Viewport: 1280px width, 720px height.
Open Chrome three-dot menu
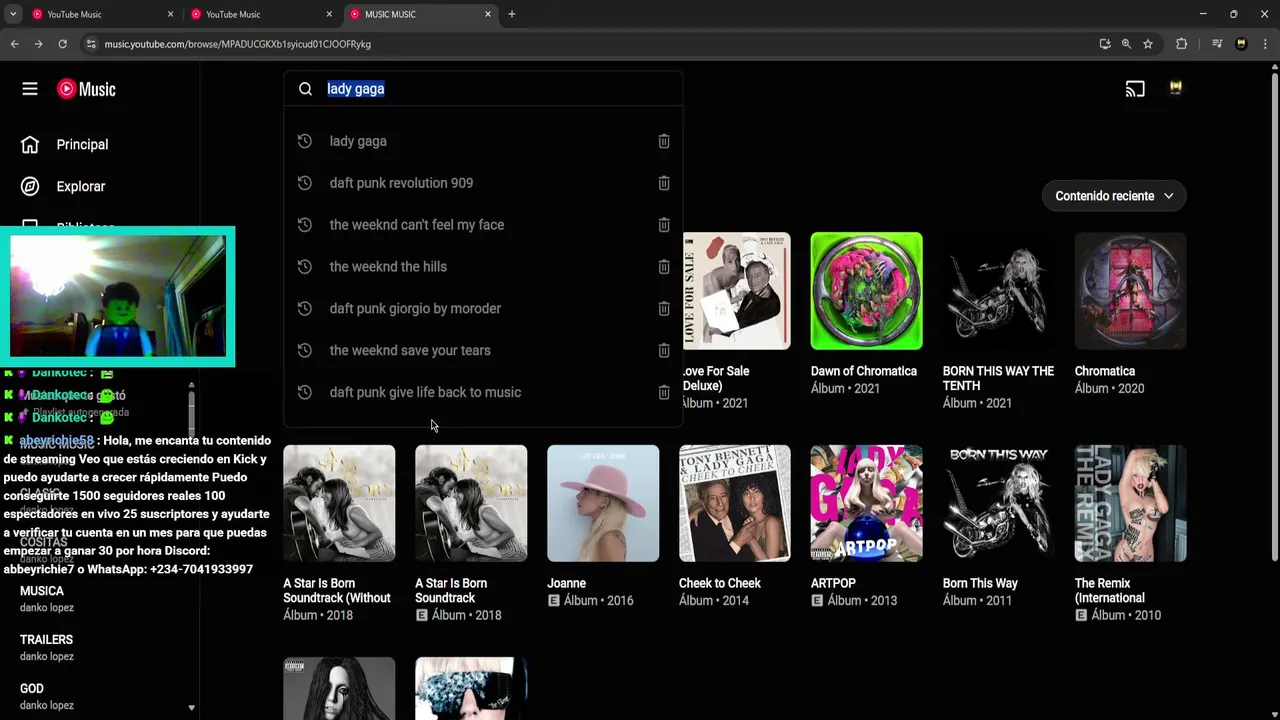[x=1266, y=44]
